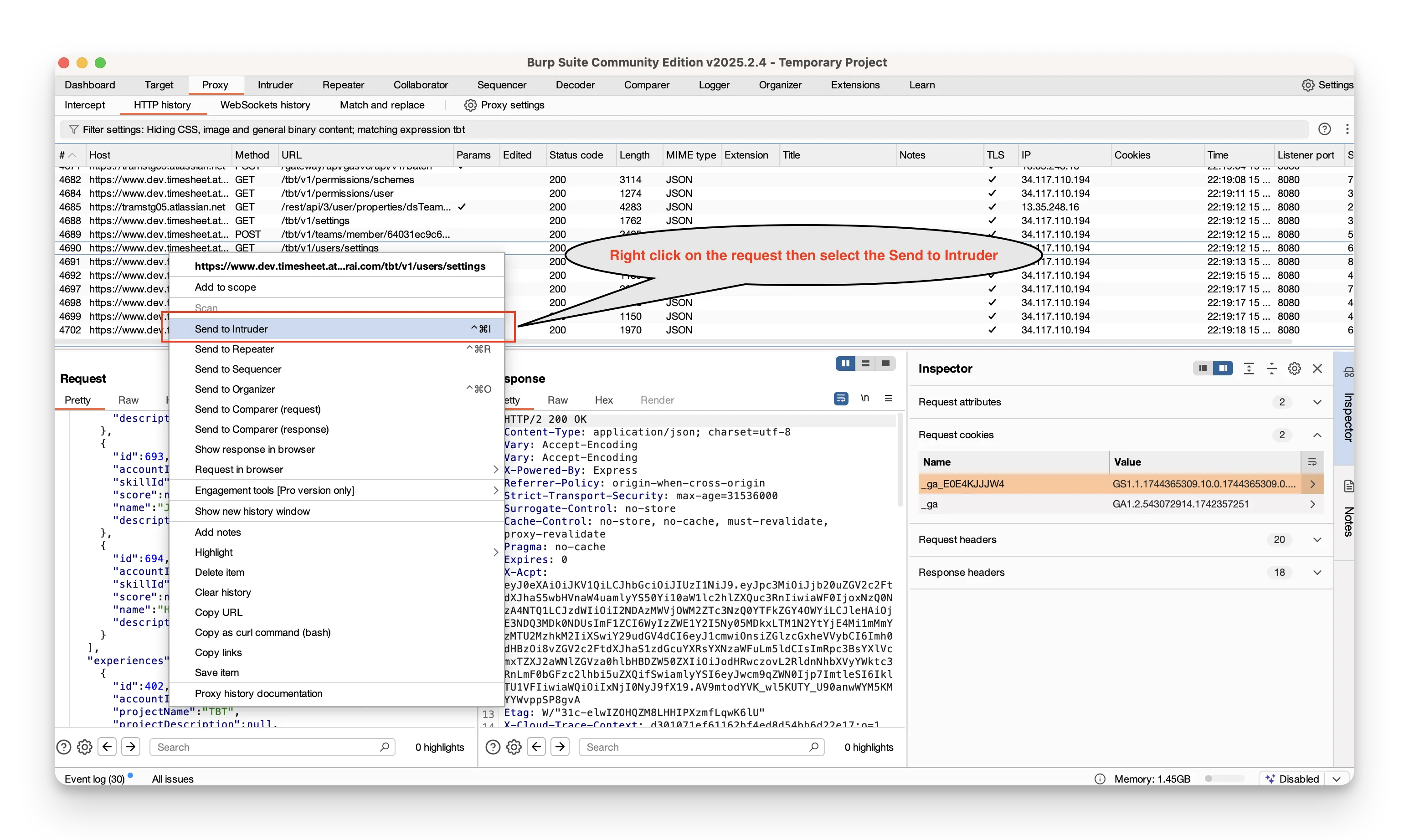This screenshot has width=1409, height=840.
Task: Go to next response search match
Action: (x=560, y=747)
